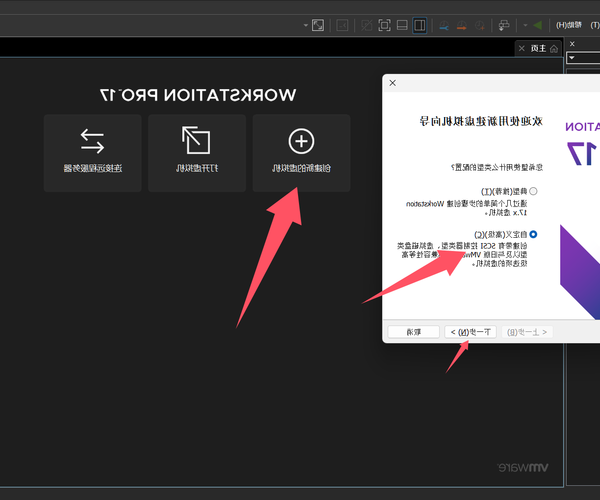Open the stretch guest dropdown arrow

click(x=306, y=25)
